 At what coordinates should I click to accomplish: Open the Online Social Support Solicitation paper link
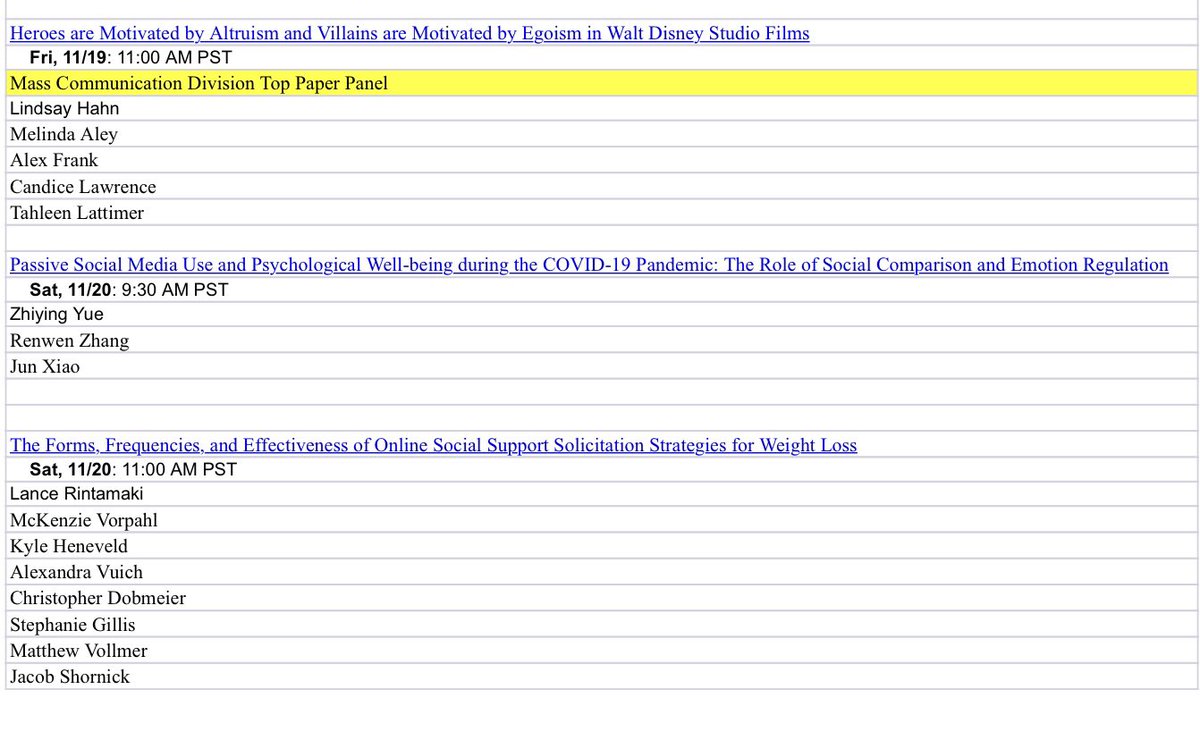click(x=433, y=445)
